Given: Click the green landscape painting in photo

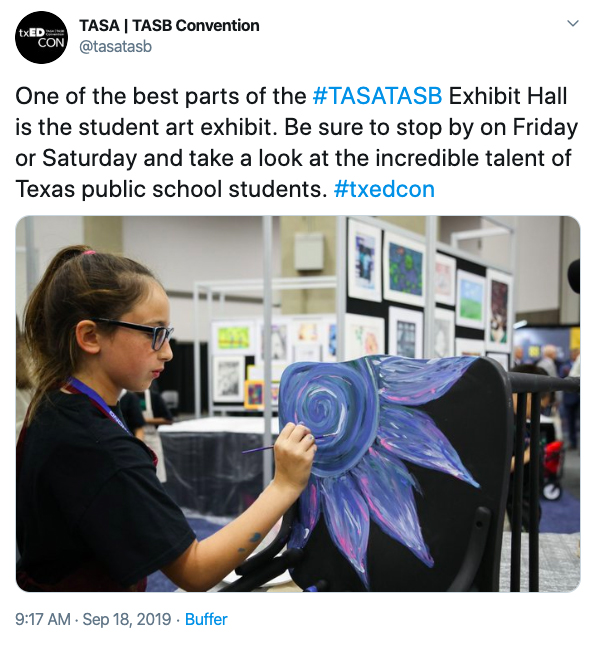Looking at the screenshot, I should click(471, 300).
